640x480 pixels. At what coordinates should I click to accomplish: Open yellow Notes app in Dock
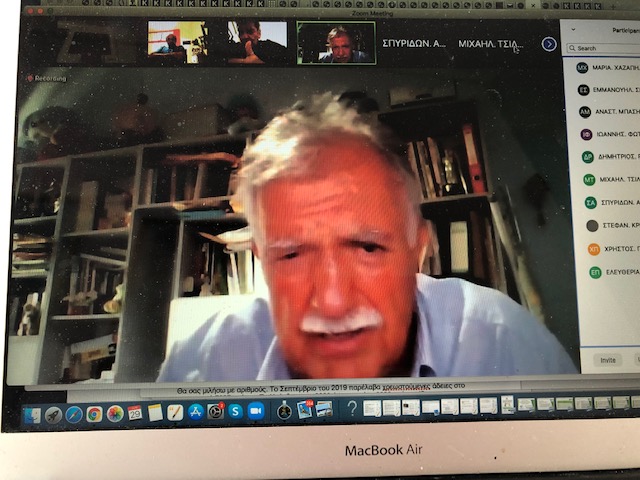pyautogui.click(x=155, y=413)
